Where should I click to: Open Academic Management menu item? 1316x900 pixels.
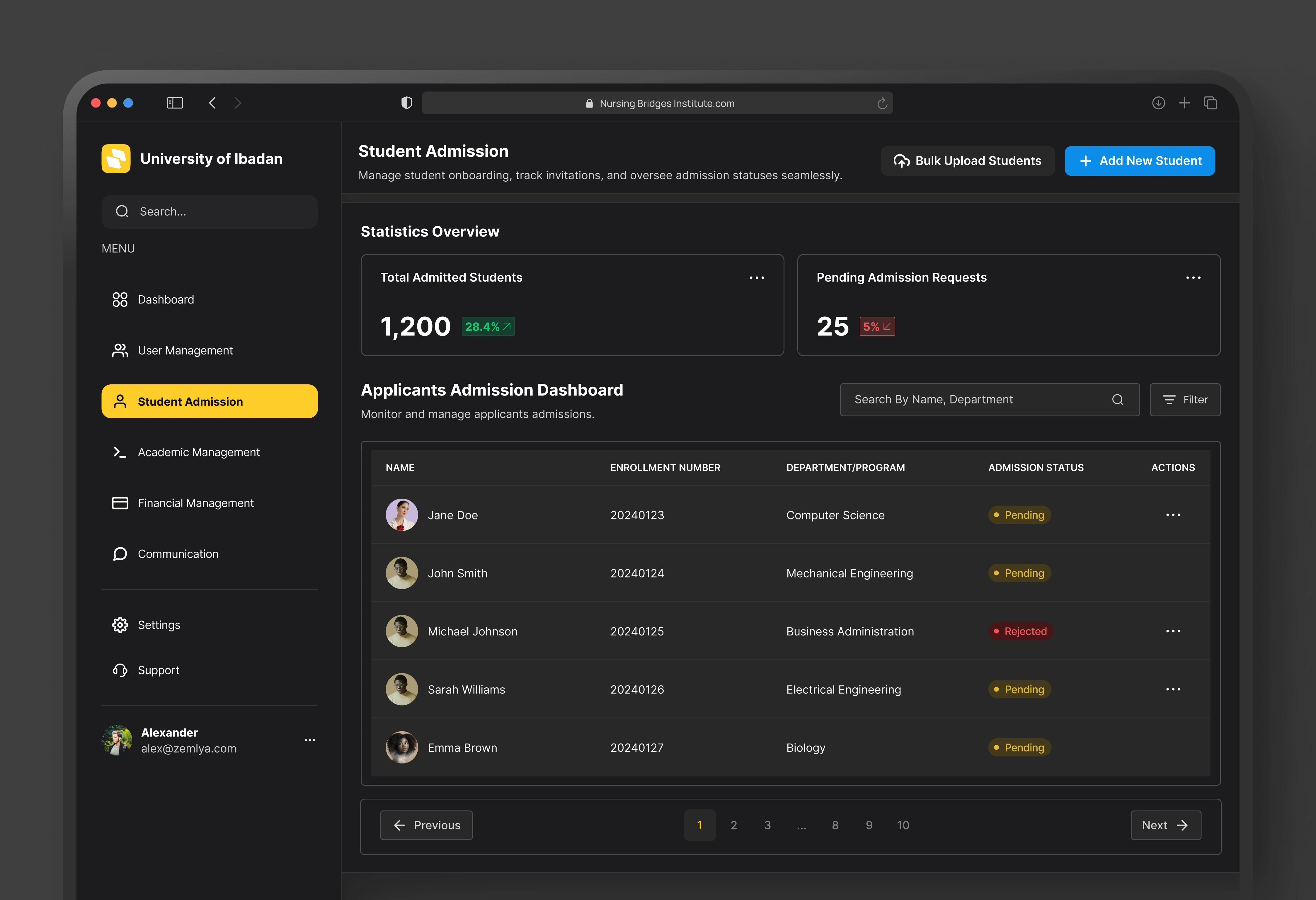pyautogui.click(x=198, y=452)
